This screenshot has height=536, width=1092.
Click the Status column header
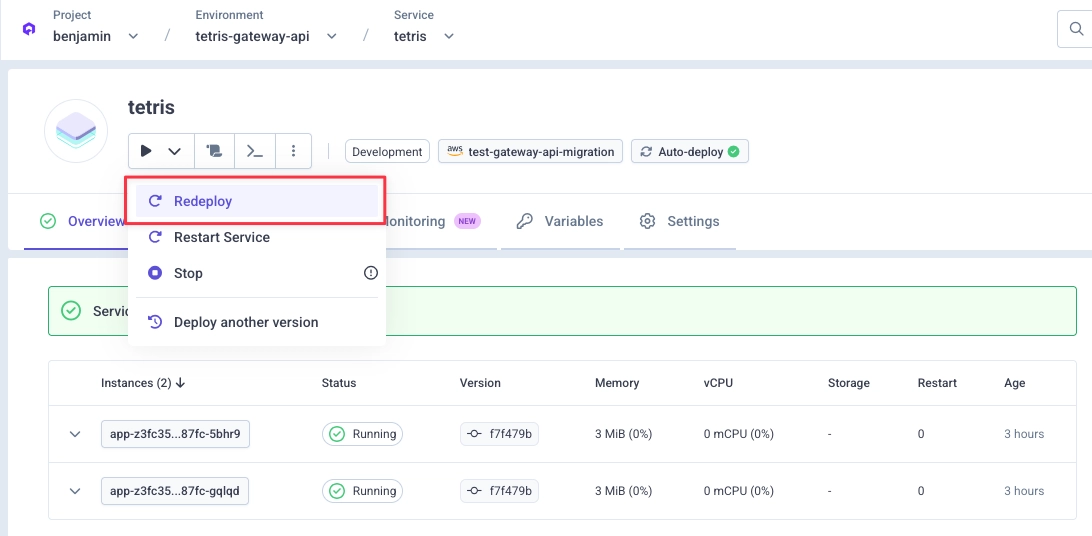point(338,383)
